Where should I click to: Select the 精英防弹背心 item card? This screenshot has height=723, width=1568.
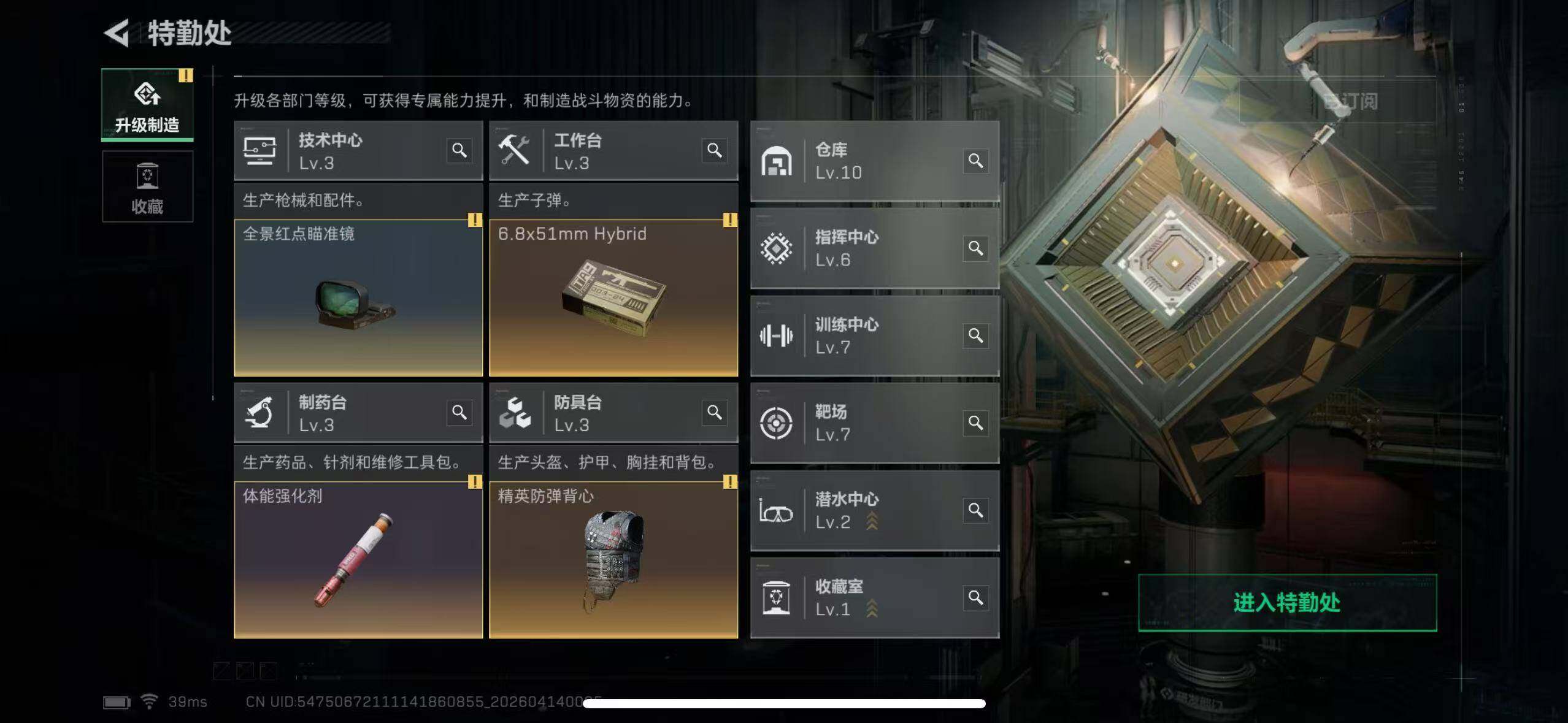click(613, 560)
